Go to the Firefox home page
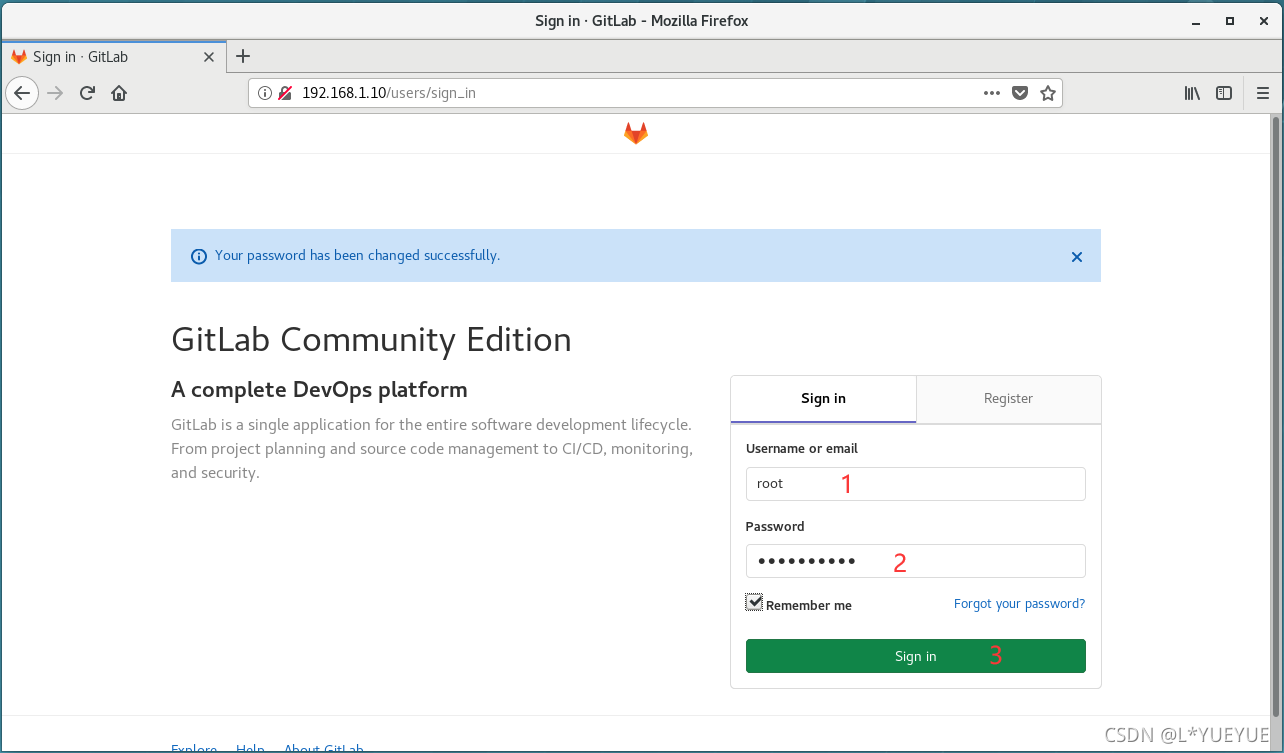The image size is (1284, 753). coord(119,93)
